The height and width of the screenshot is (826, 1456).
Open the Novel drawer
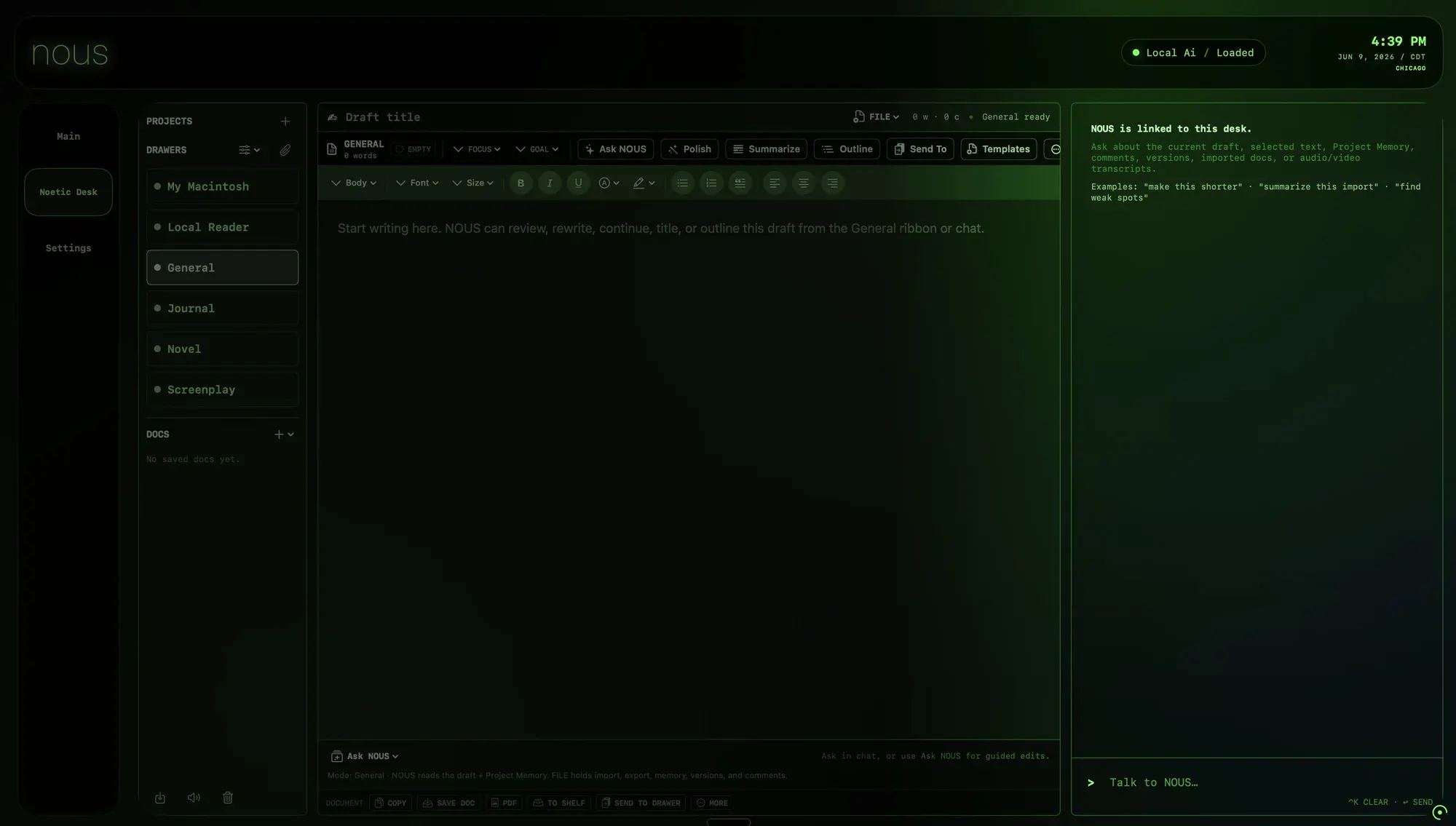223,349
